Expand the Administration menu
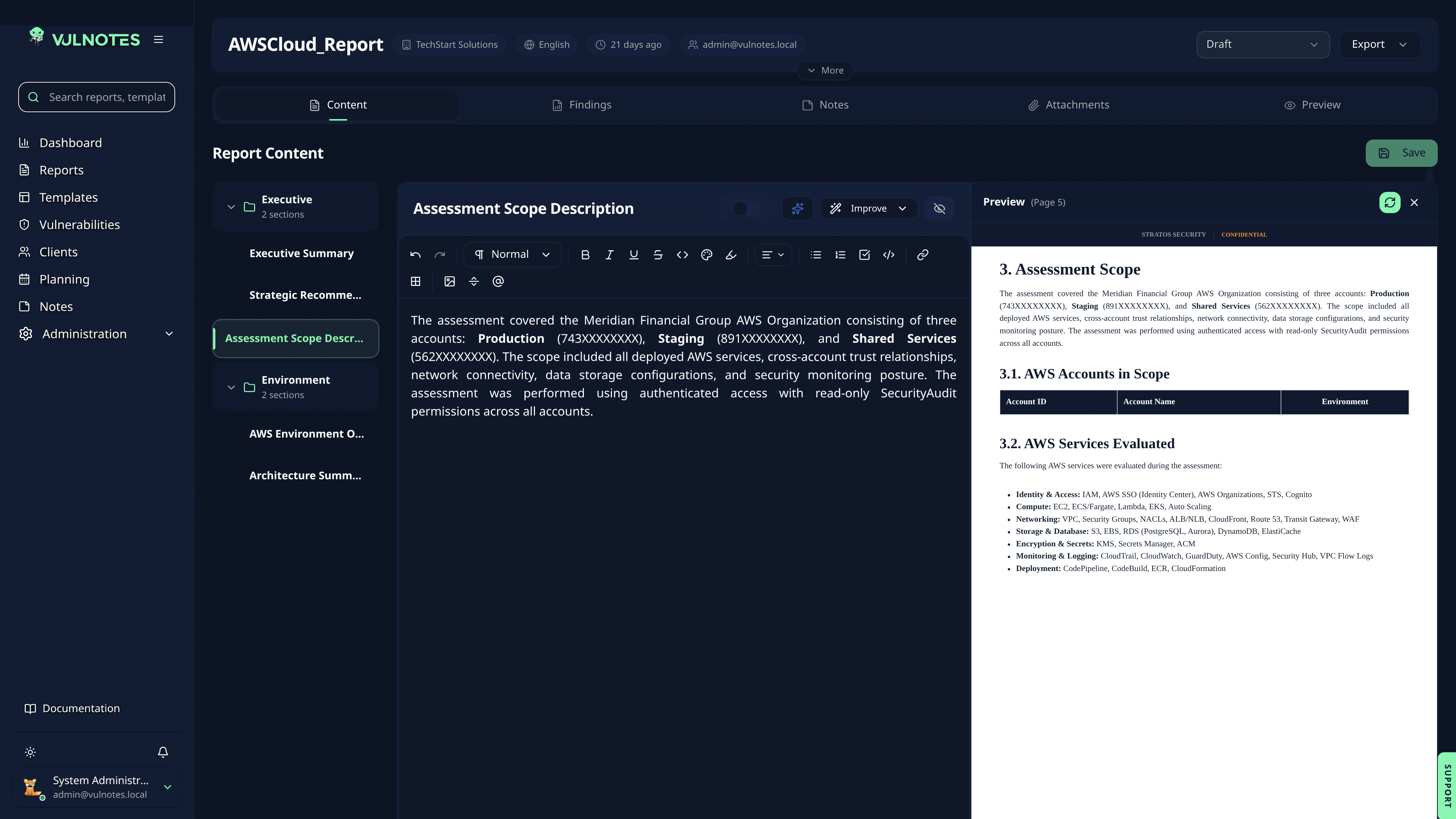Screen dimensions: 1456x819 point(97,334)
